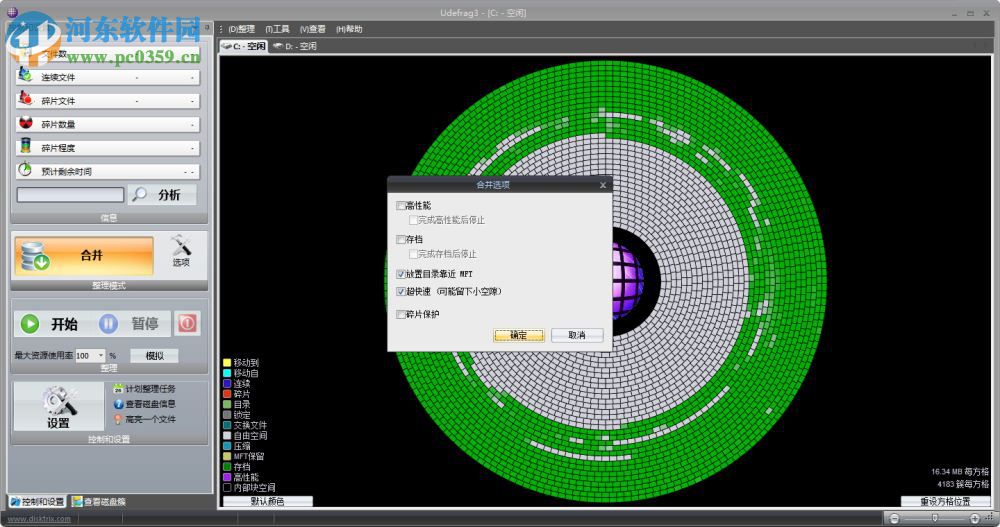Click the 内部块空间 color swatch
This screenshot has height=527, width=1000.
click(x=226, y=487)
